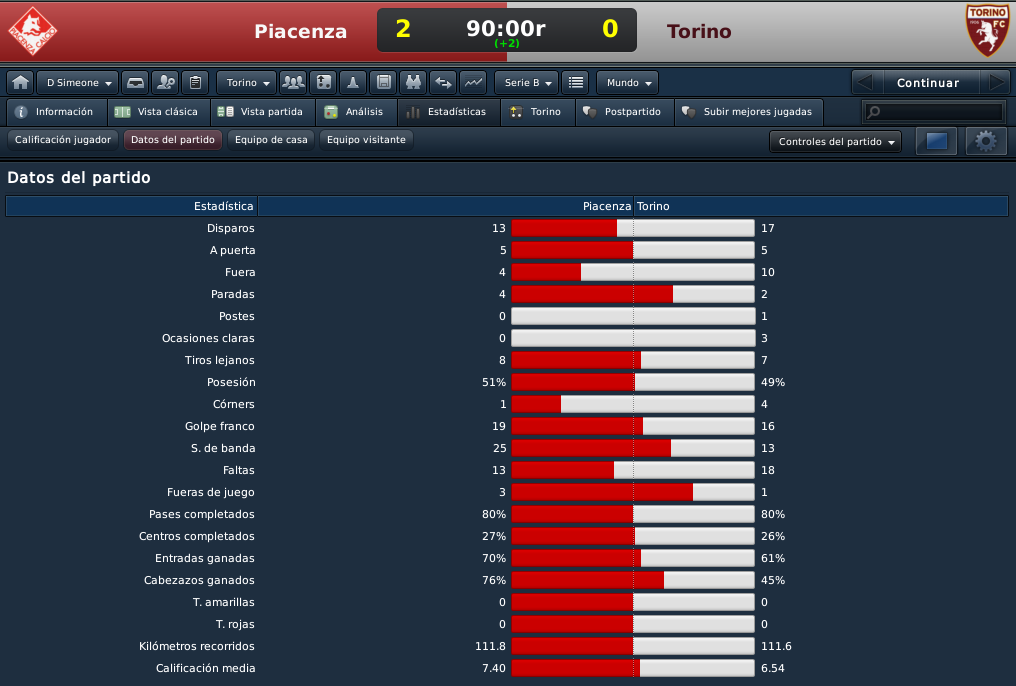Click the training cone icon
This screenshot has height=686, width=1016.
[x=353, y=82]
